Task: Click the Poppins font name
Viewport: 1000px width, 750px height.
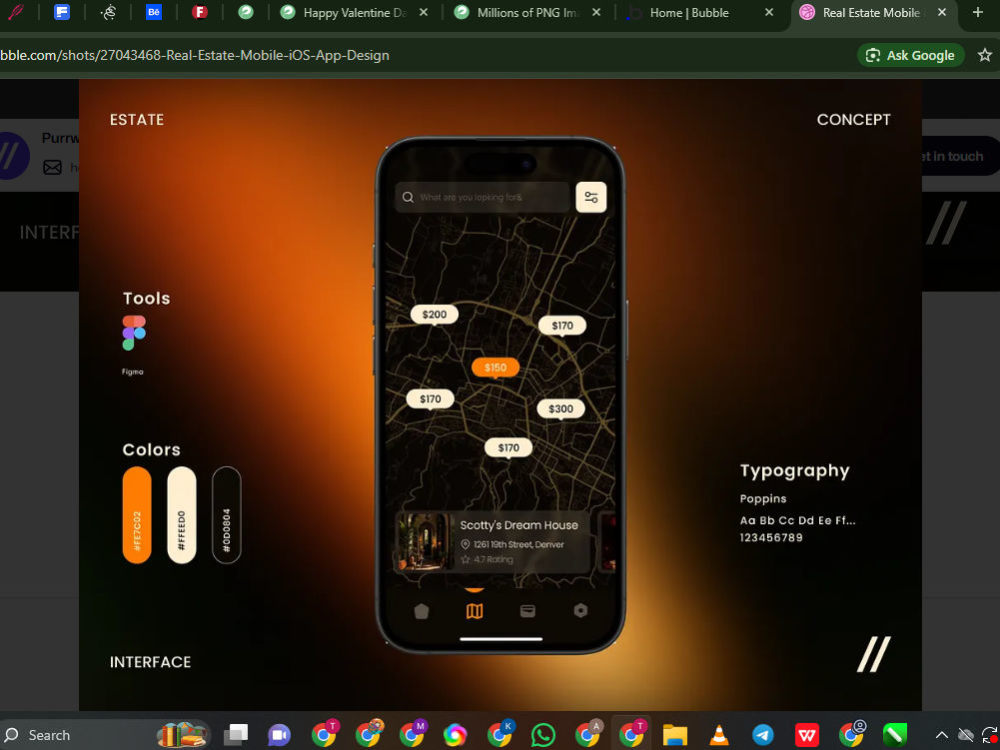Action: (x=763, y=499)
